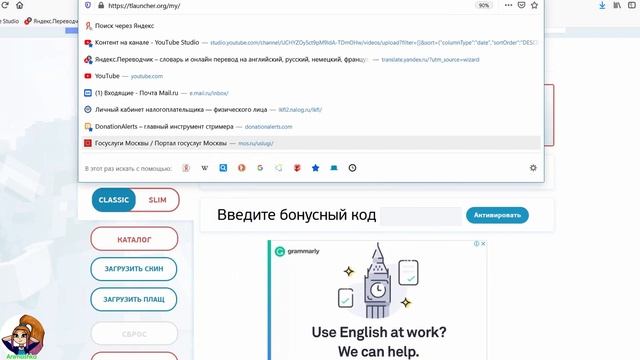Viewport: 640px width, 360px height.
Task: Search in history with the clock icon
Action: 352,168
